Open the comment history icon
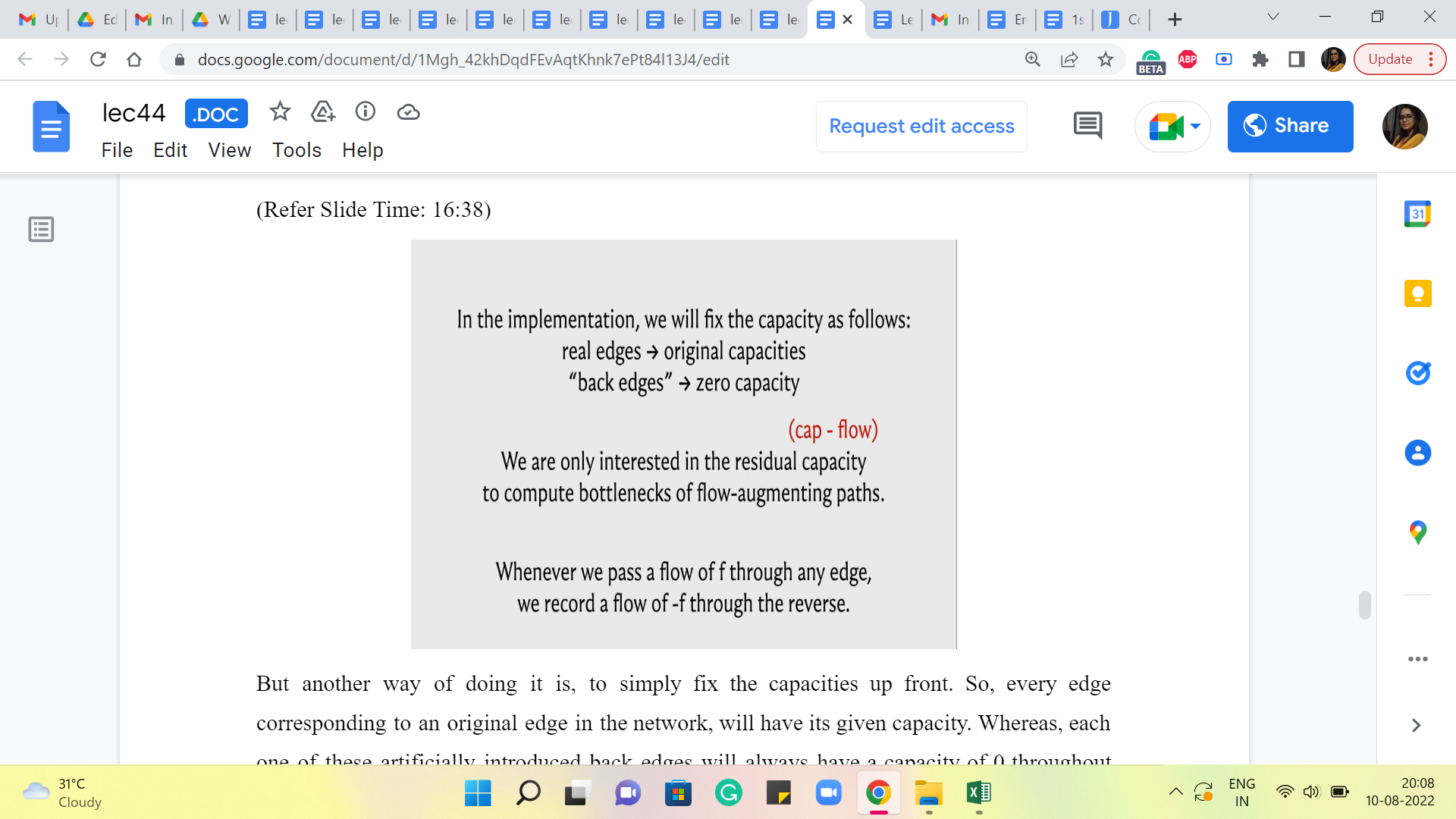The width and height of the screenshot is (1456, 819). tap(1087, 126)
